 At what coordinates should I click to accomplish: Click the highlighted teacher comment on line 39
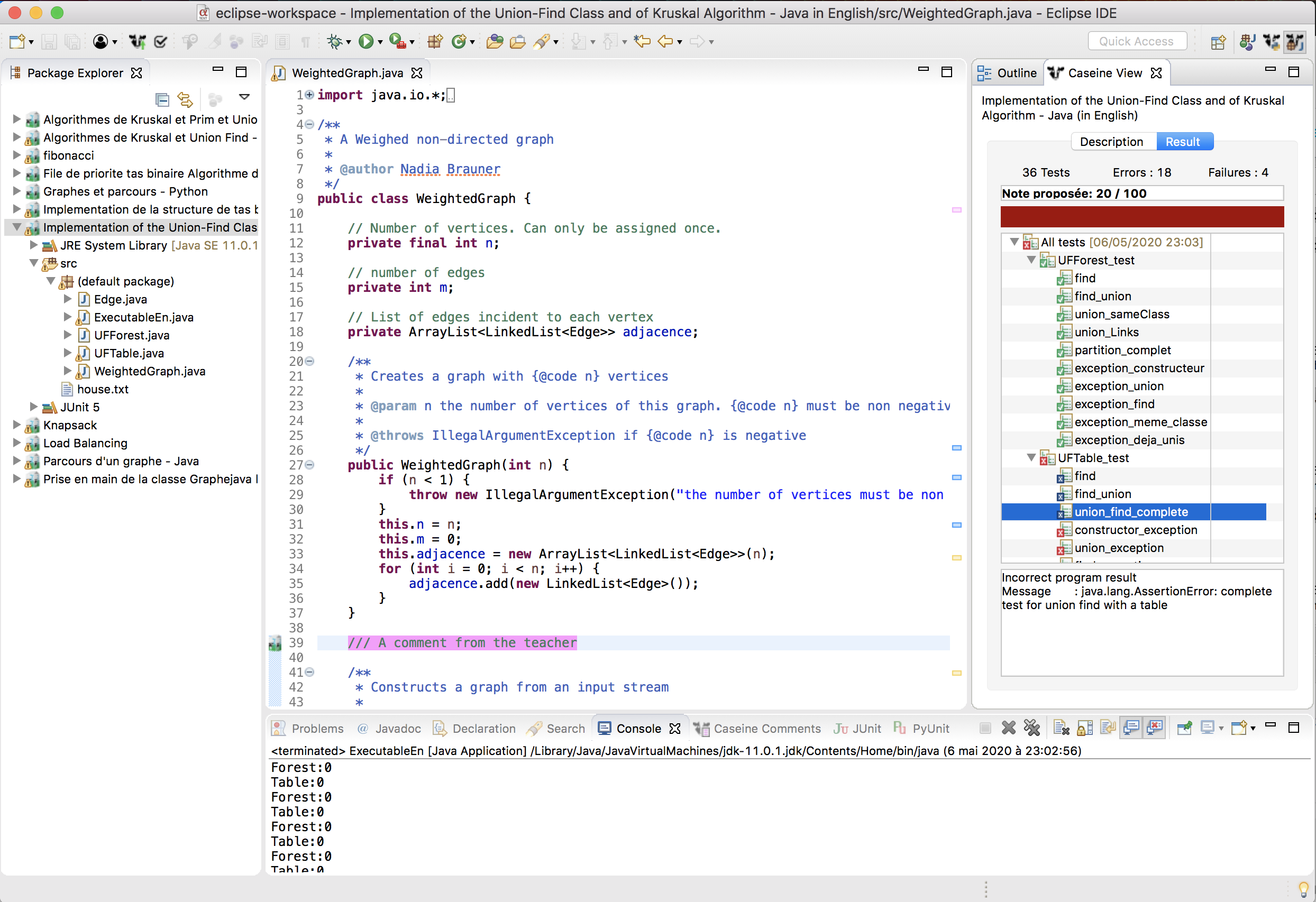coord(462,643)
